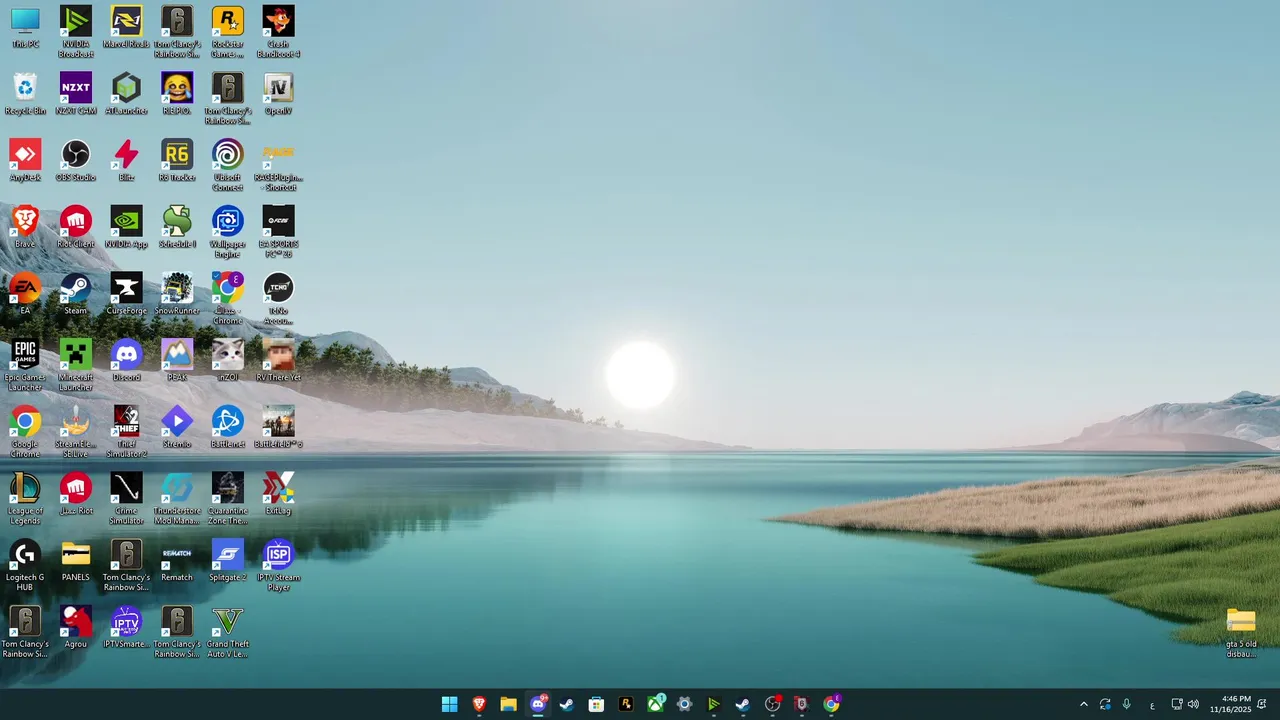Launch NVIDIA Broadcast shortcut on desktop
This screenshot has width=1280, height=720.
pos(76,32)
